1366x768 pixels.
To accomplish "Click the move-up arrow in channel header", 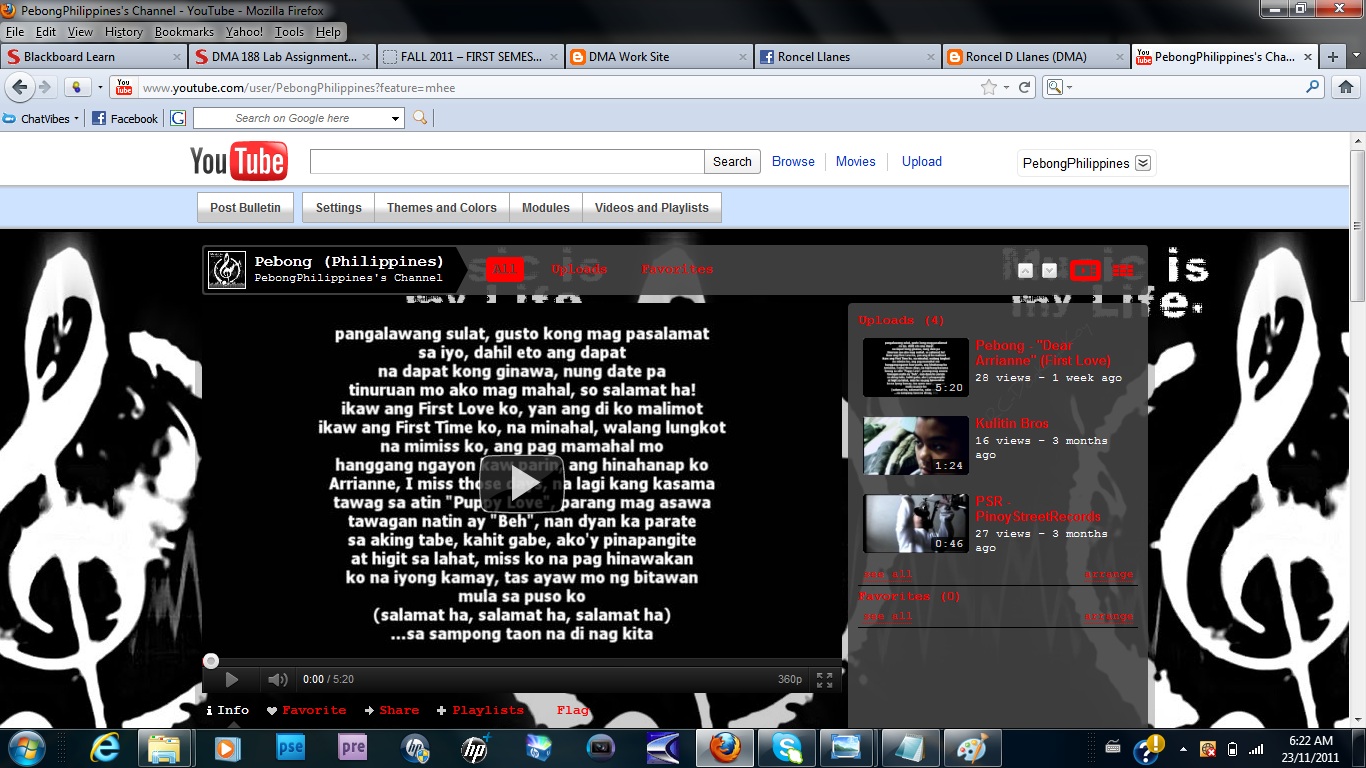I will point(1025,270).
